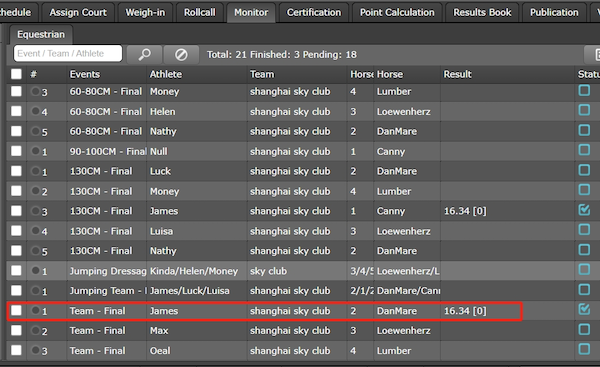Check the row checkbox for Team Final Max
600x367 pixels.
(16, 330)
